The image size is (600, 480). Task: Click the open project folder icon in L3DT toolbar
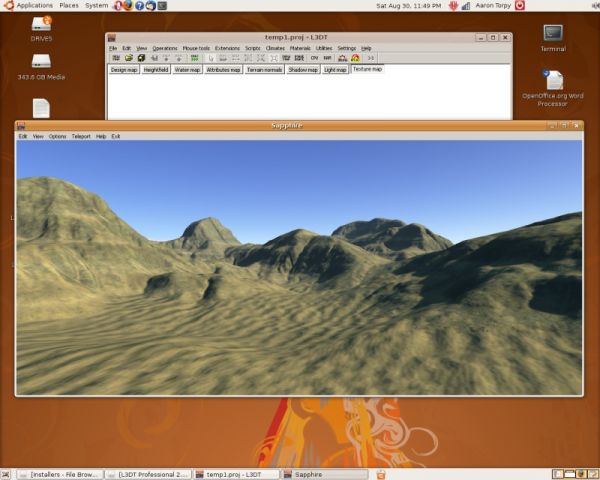pyautogui.click(x=128, y=58)
